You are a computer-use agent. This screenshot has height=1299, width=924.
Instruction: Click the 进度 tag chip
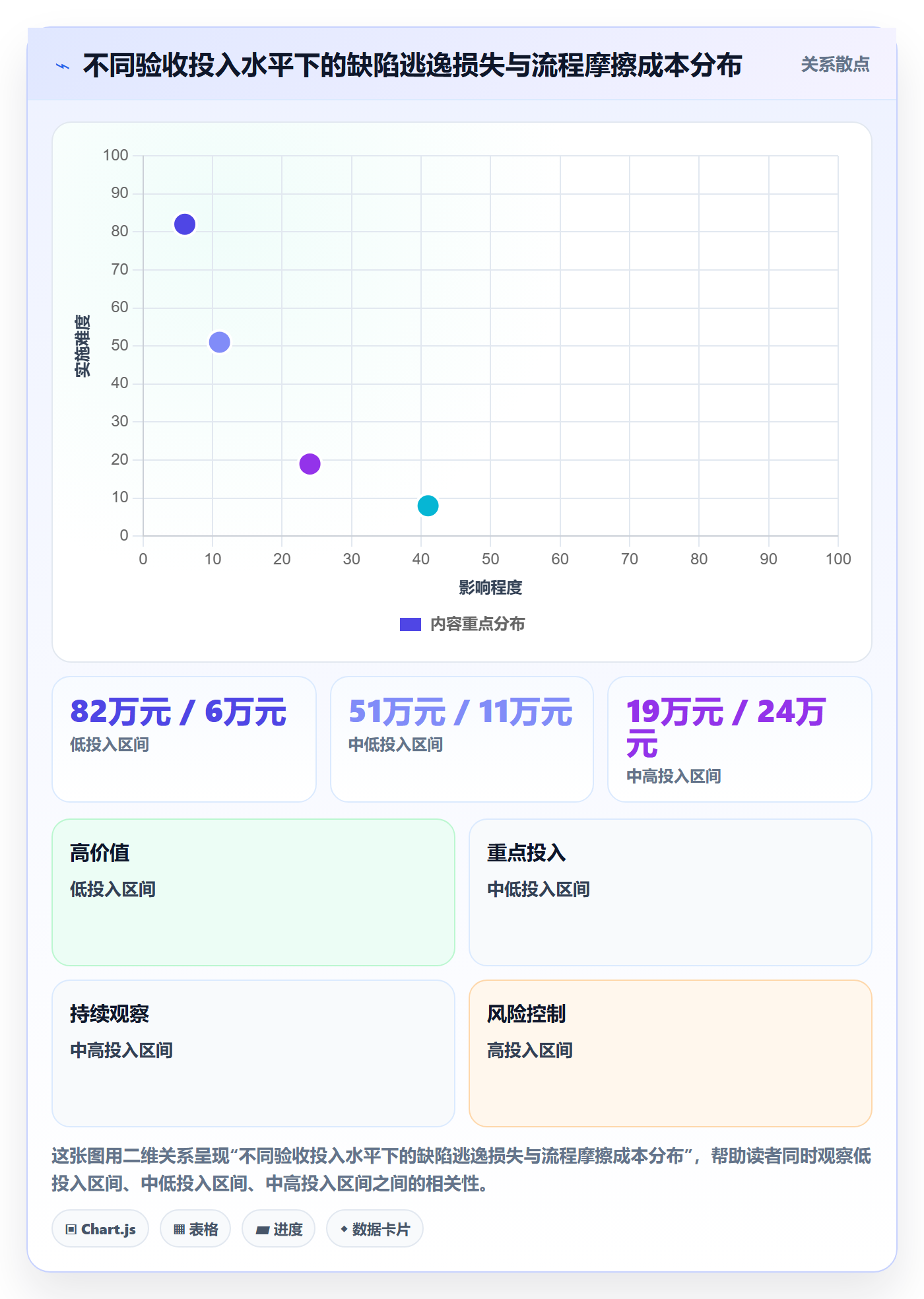[279, 1229]
